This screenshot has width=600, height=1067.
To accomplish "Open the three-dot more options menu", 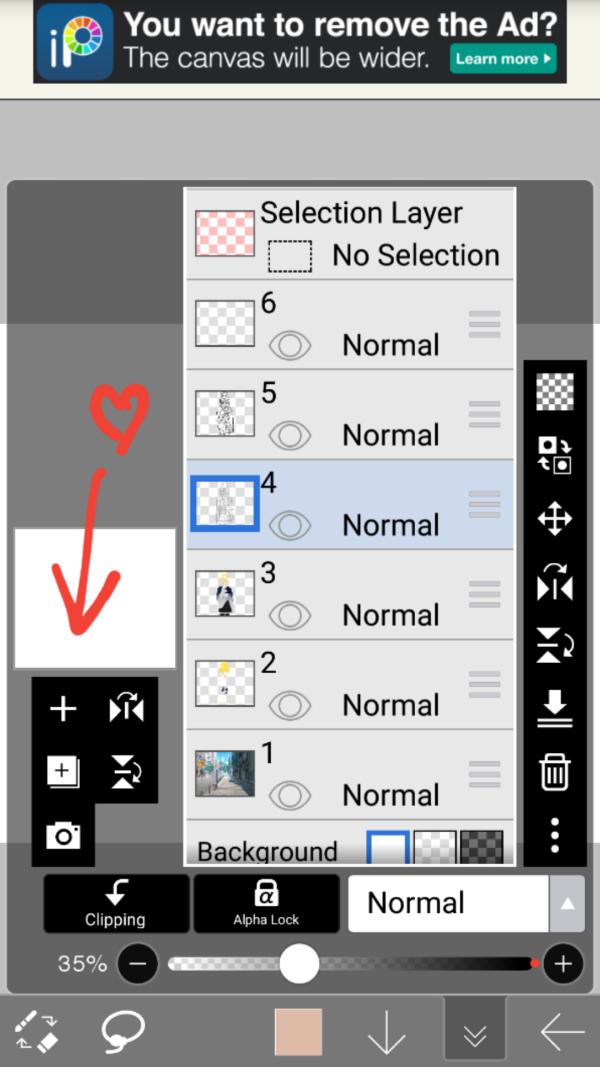I will [x=555, y=835].
